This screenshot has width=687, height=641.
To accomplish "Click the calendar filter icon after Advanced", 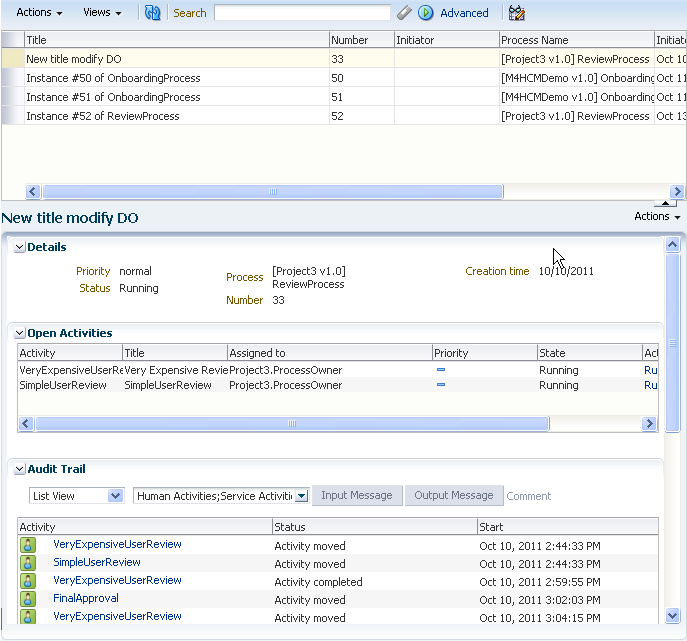I will 517,13.
